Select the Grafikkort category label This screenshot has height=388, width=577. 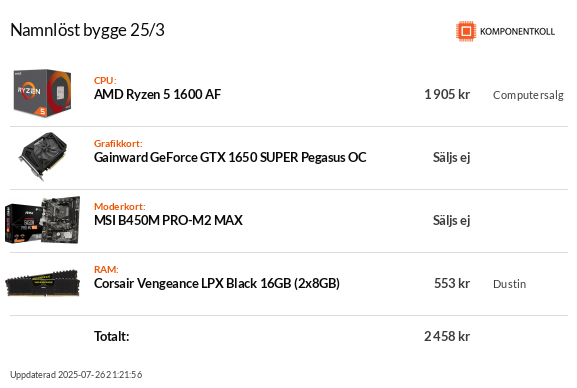pyautogui.click(x=118, y=143)
